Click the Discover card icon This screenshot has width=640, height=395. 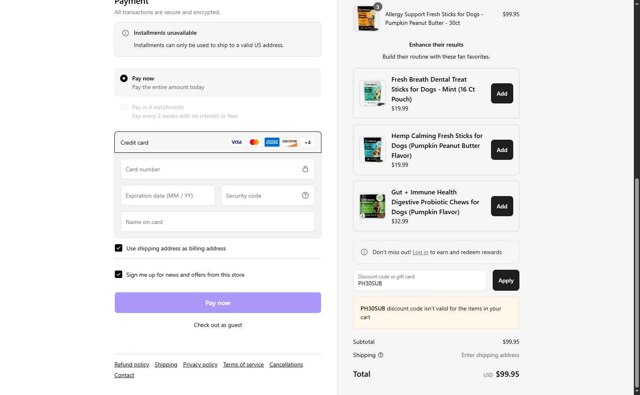click(x=290, y=142)
